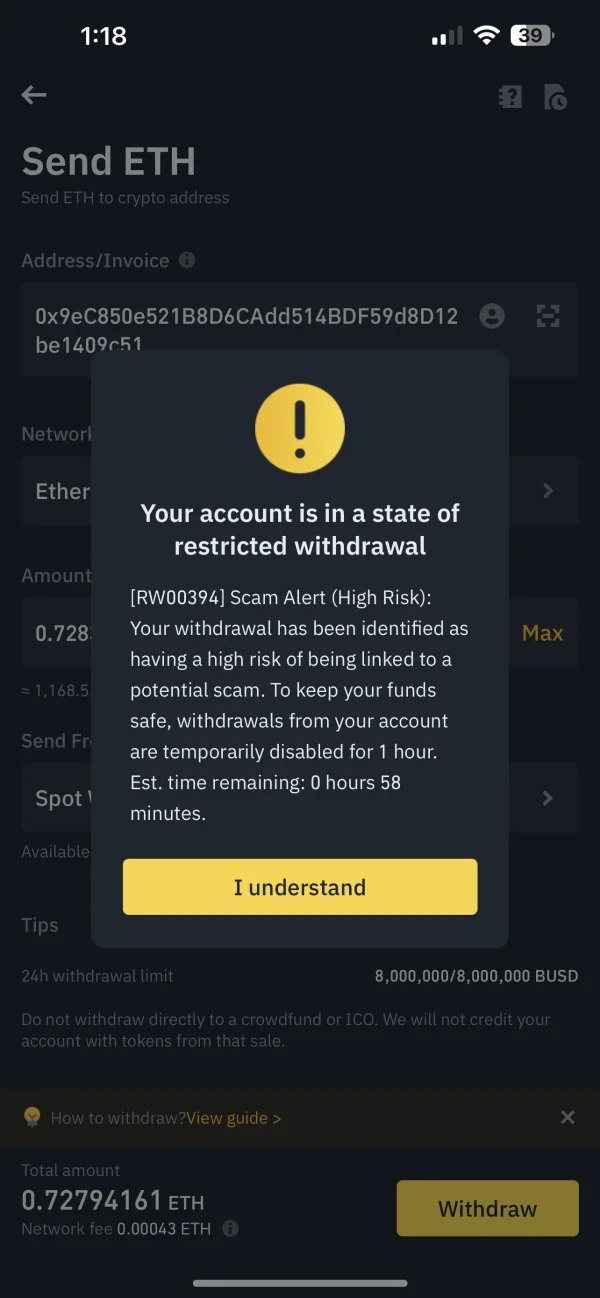Tap the lightbulb tip icon
The height and width of the screenshot is (1298, 600).
(x=32, y=1117)
